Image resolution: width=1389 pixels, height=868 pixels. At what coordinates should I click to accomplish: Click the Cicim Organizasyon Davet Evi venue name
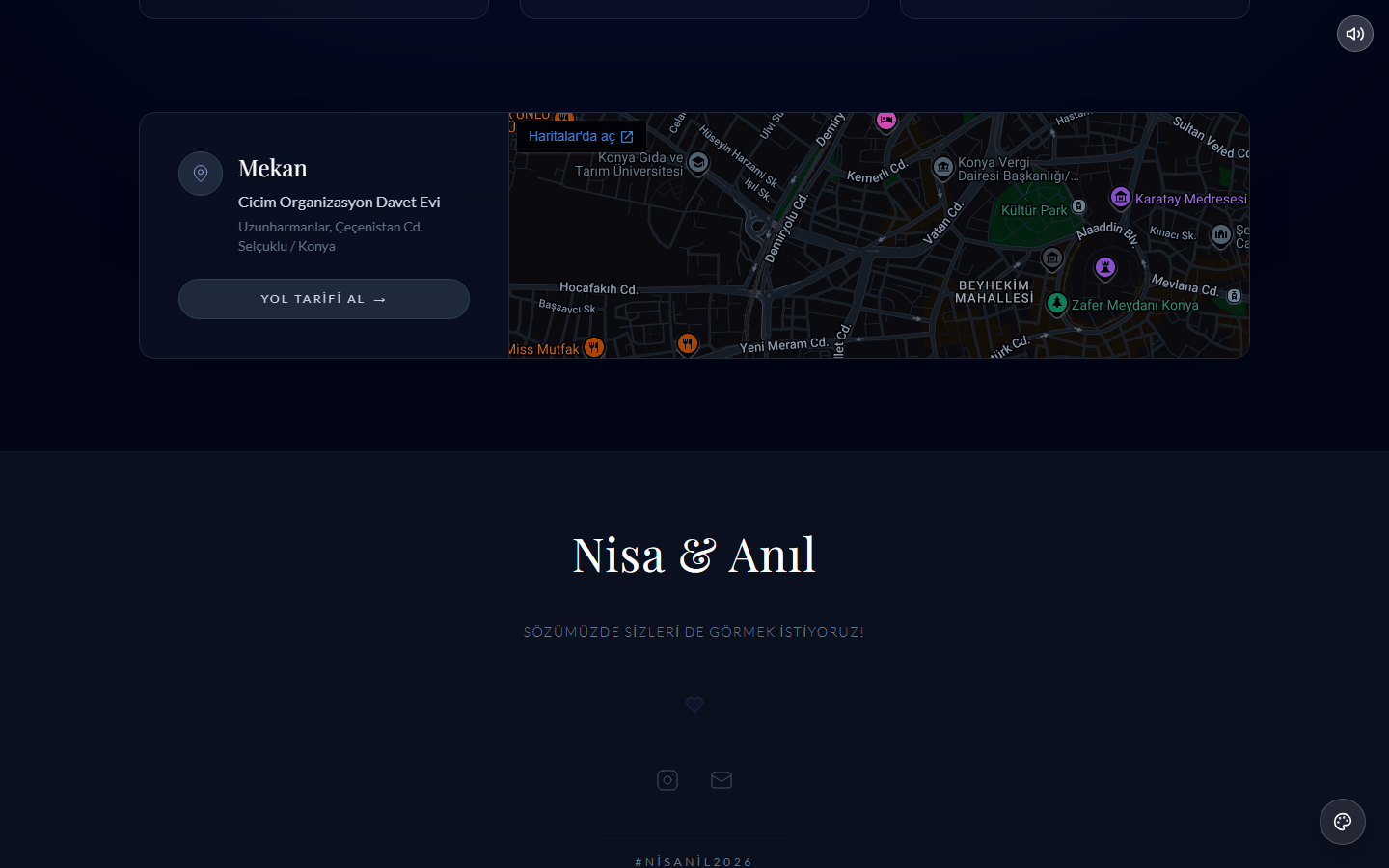[339, 203]
